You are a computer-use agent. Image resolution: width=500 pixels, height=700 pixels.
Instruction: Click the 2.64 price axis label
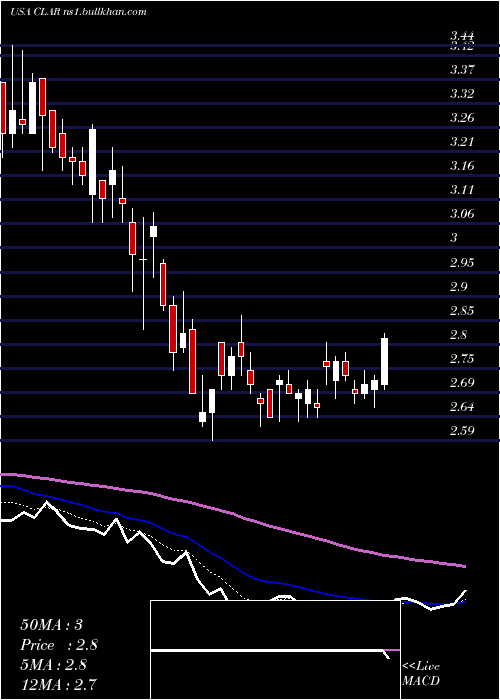[462, 407]
